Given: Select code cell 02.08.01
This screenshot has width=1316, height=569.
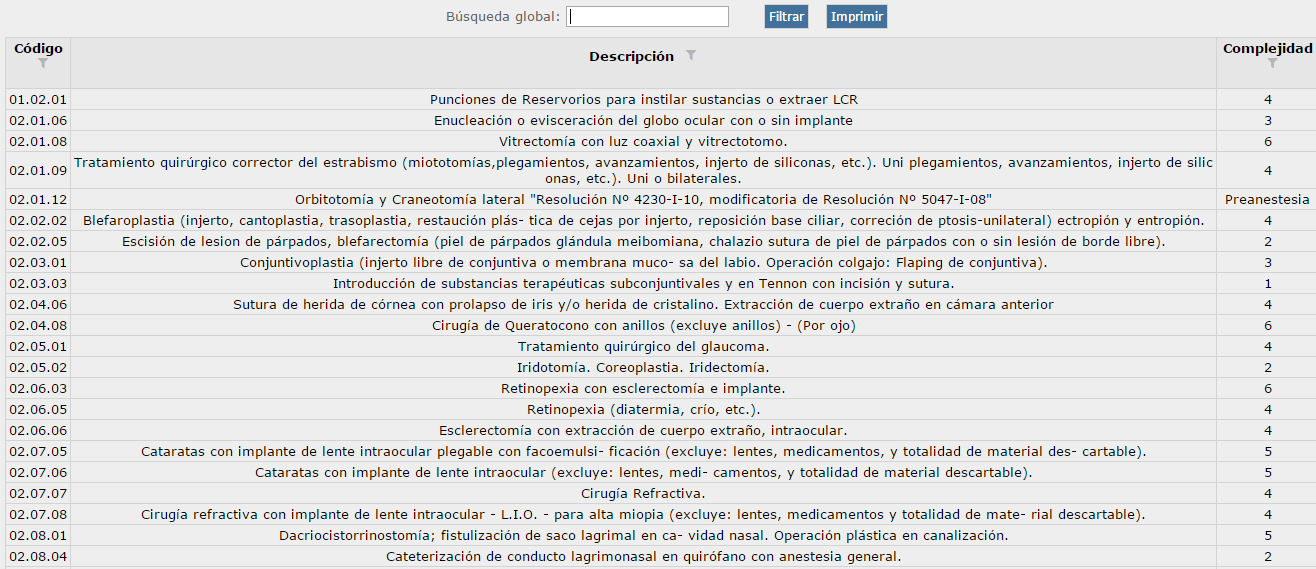Looking at the screenshot, I should (38, 536).
